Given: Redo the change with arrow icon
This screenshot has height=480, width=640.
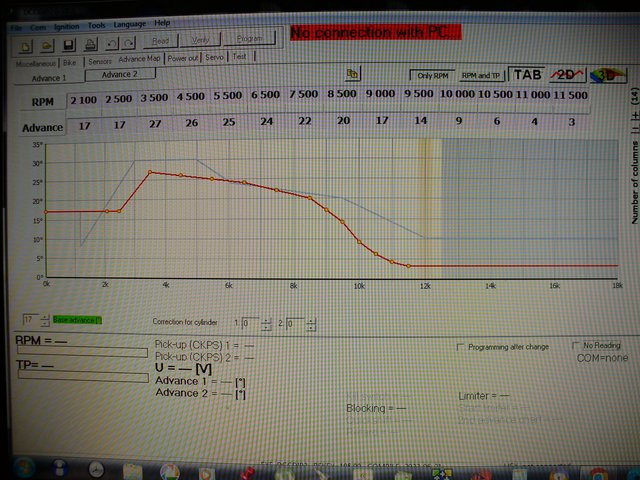Looking at the screenshot, I should click(x=129, y=42).
